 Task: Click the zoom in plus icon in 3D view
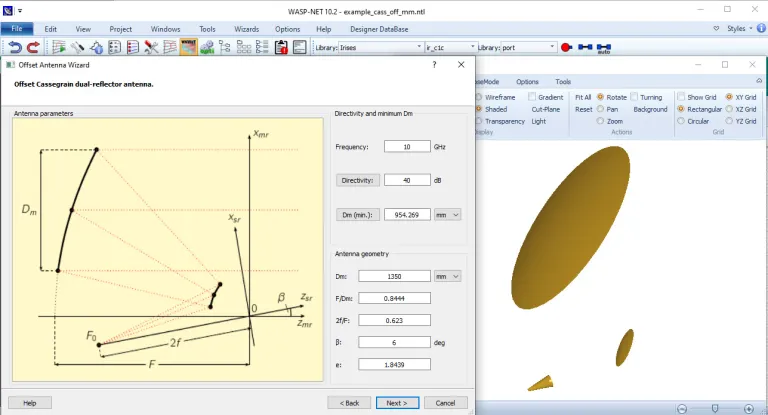(748, 409)
